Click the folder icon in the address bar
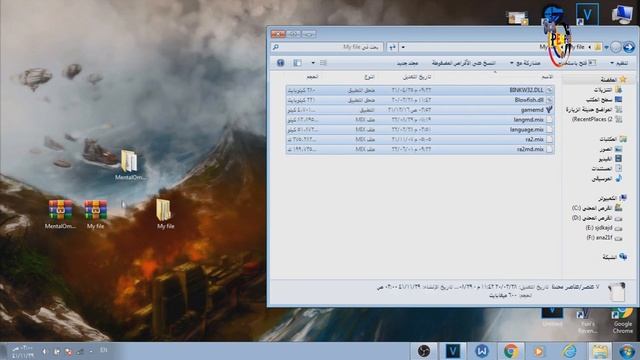Screen dimensions: 640x360 [598, 47]
